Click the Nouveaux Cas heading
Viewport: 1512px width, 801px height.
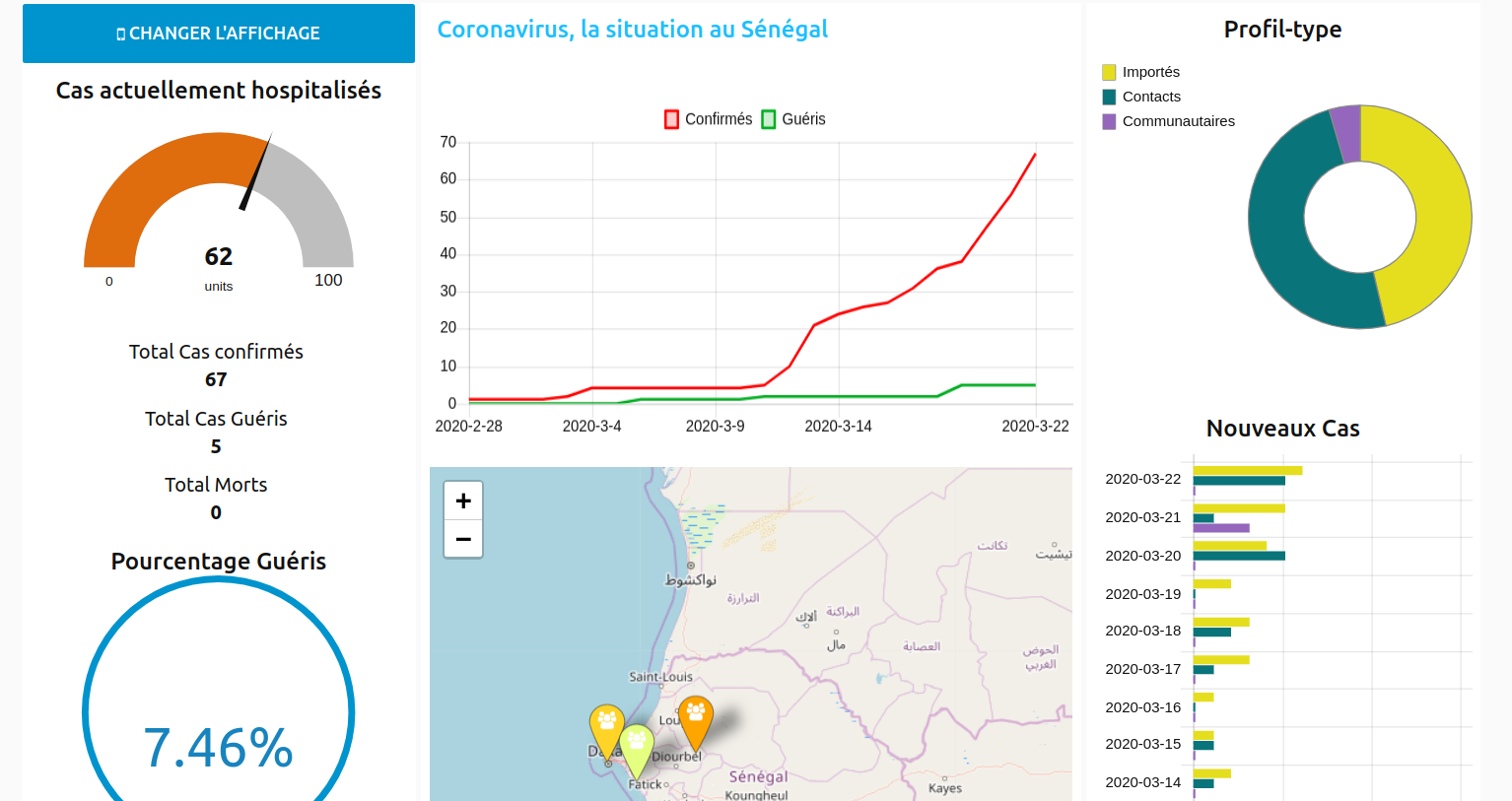point(1282,429)
